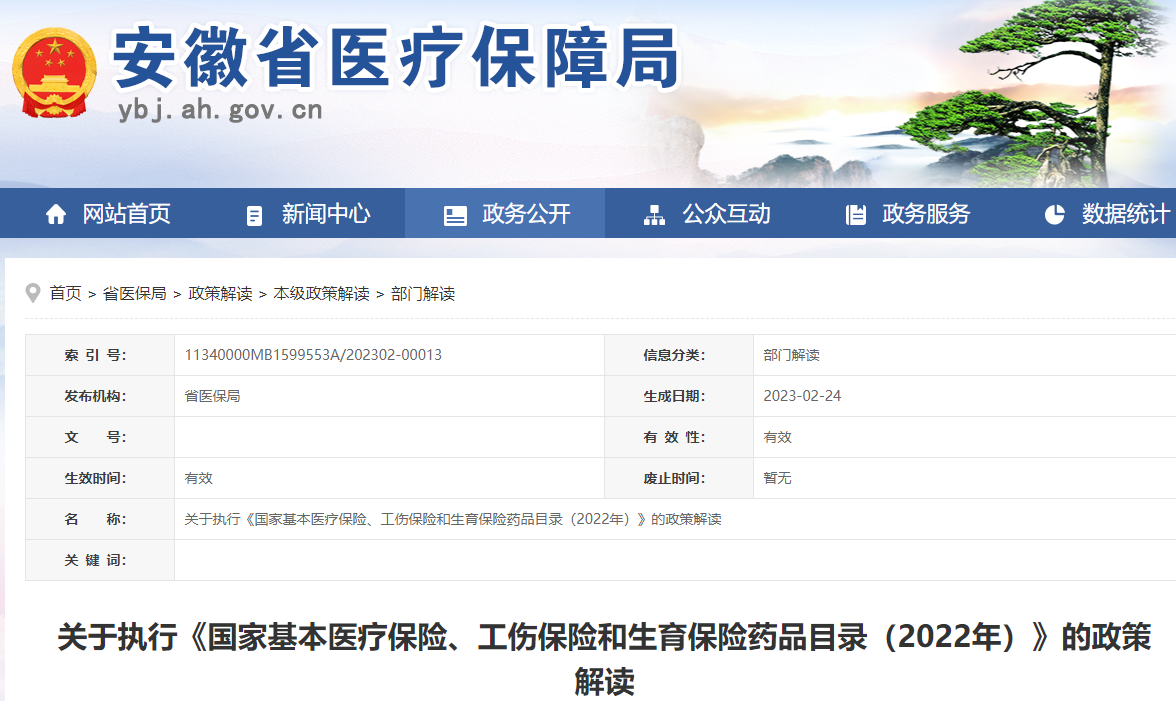Click the 发布机构 label cell
Screen dimensions: 1176x701
click(x=100, y=396)
